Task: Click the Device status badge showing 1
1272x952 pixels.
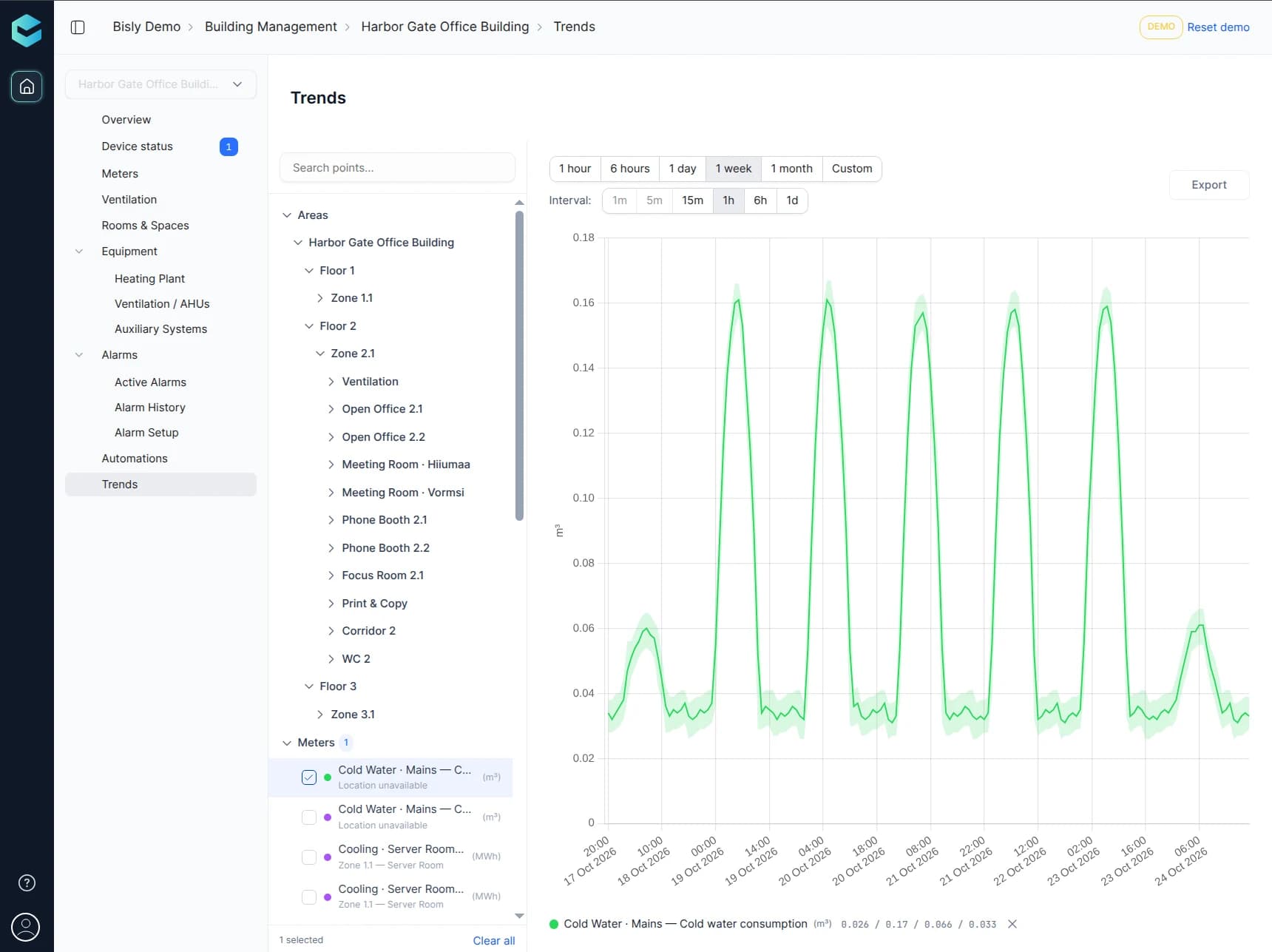Action: (x=229, y=147)
